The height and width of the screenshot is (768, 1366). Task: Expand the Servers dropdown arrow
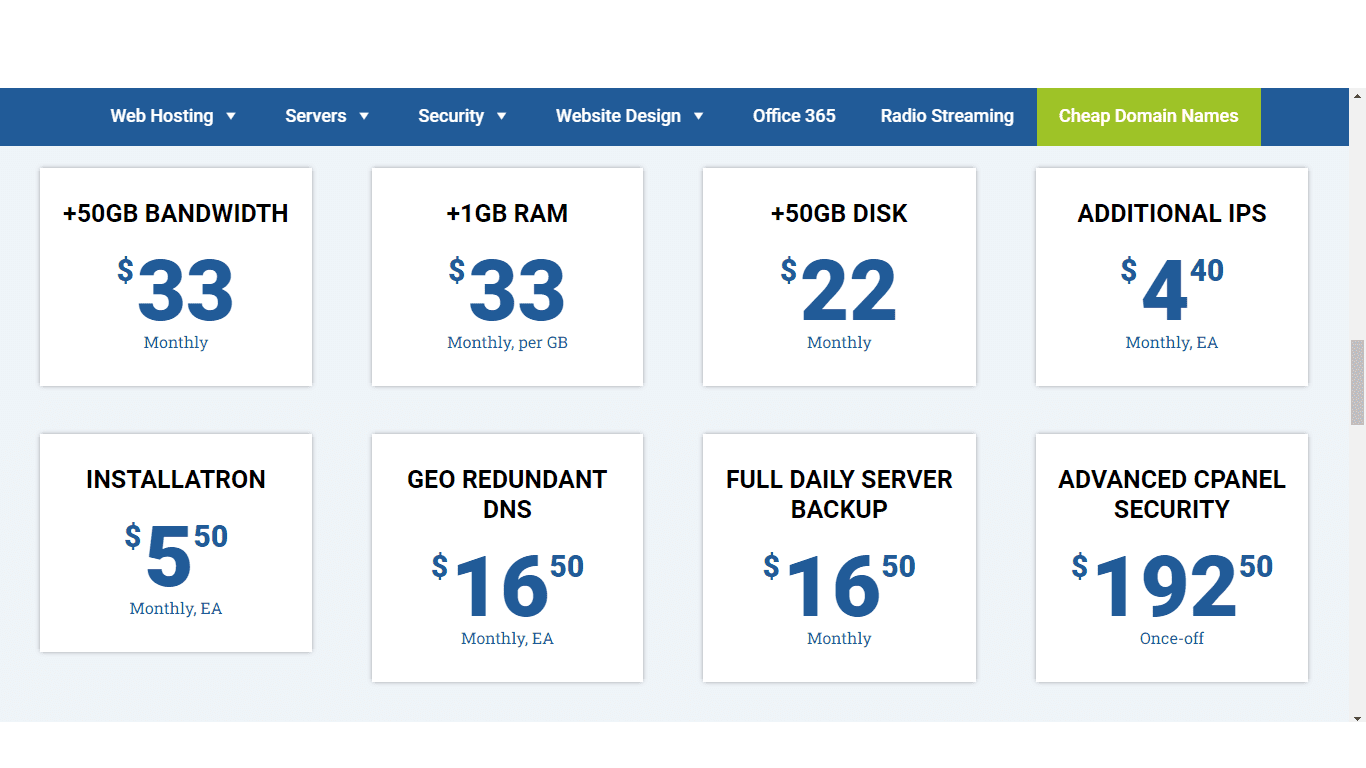[x=364, y=116]
